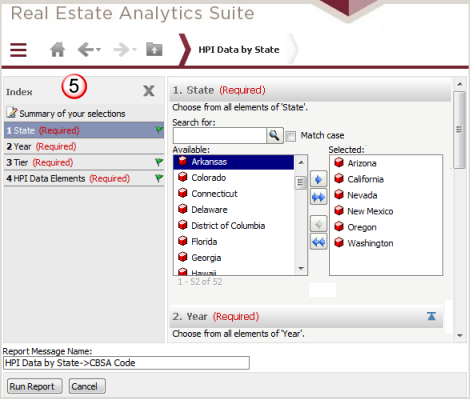This screenshot has width=470, height=399.
Task: Open the hamburger menu
Action: [18, 50]
